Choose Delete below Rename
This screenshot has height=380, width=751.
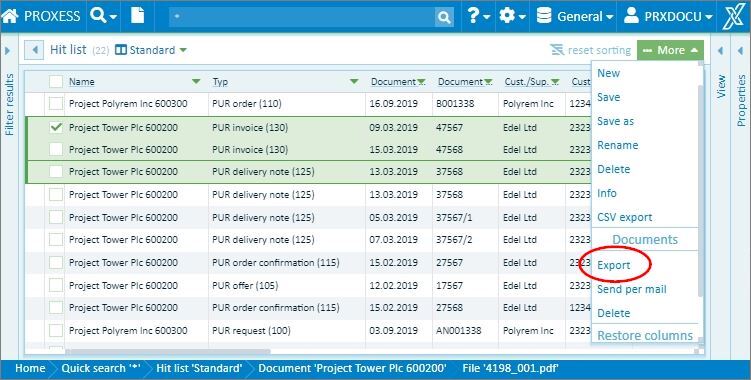[x=614, y=169]
